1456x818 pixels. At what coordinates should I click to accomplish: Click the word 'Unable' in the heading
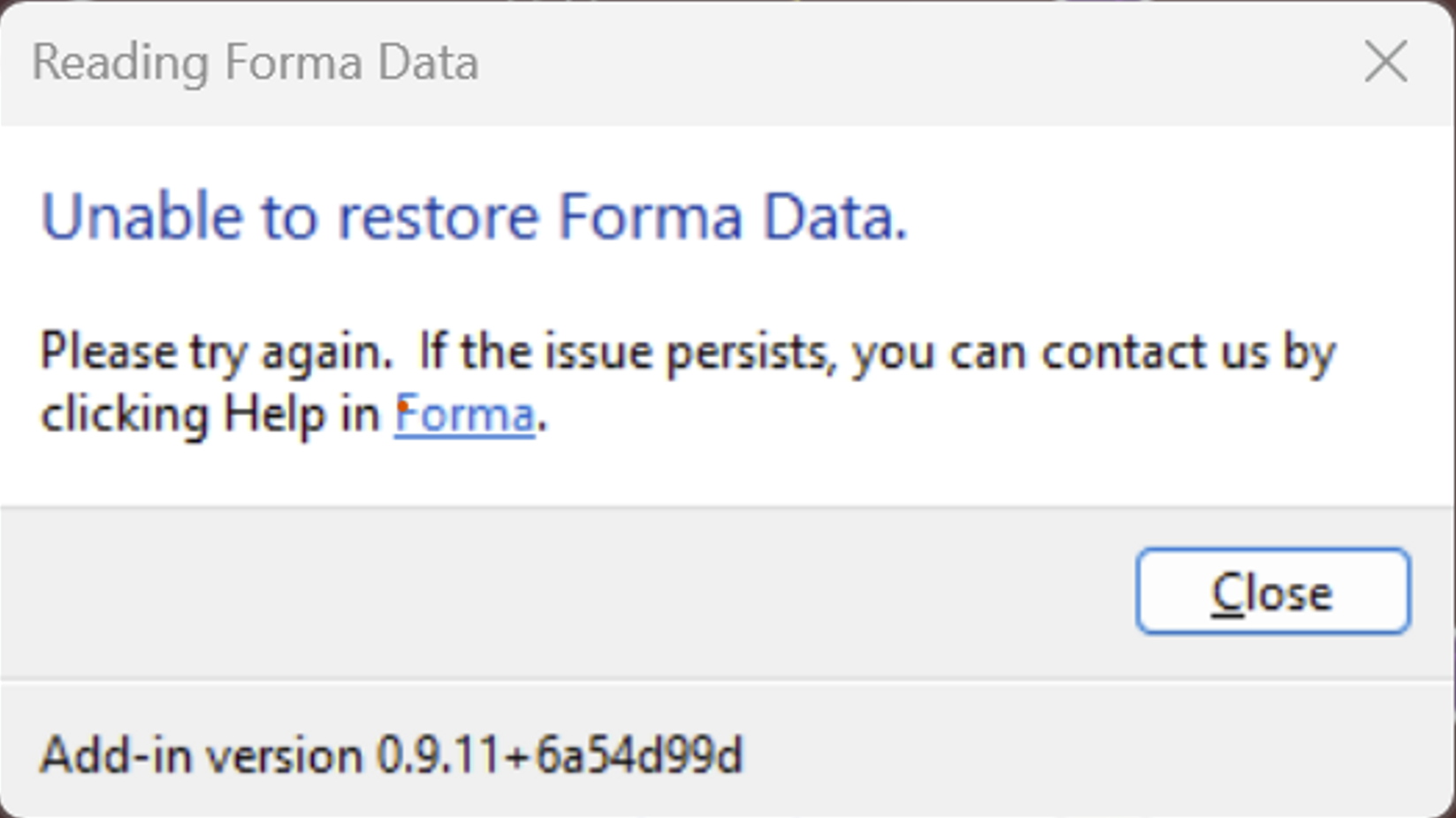(141, 217)
